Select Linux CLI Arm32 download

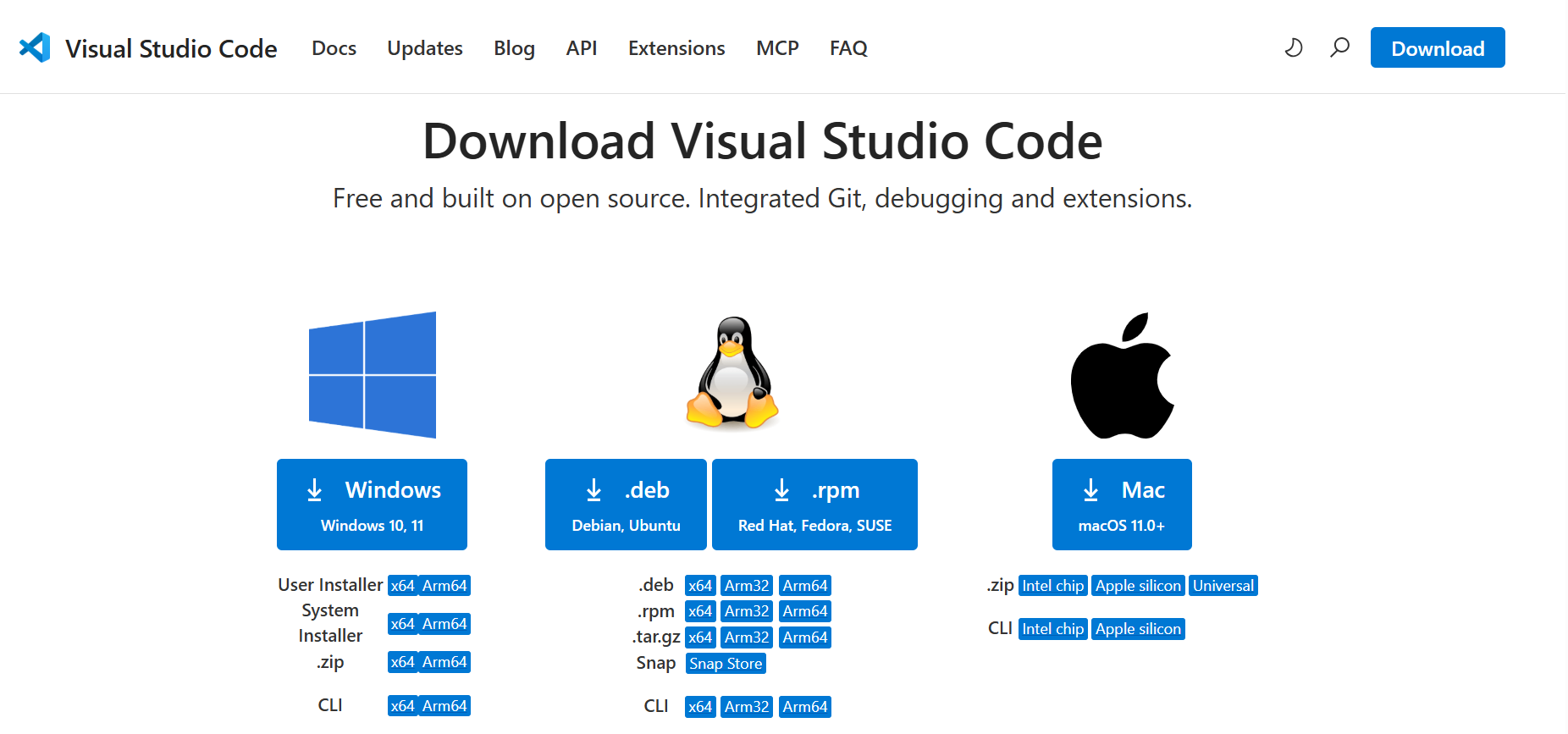coord(747,707)
